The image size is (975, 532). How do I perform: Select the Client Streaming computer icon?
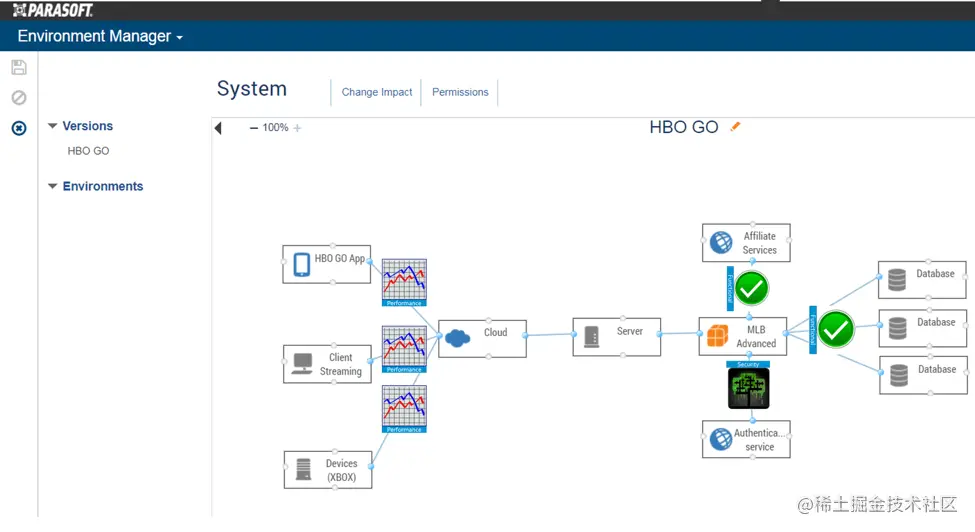coord(302,364)
